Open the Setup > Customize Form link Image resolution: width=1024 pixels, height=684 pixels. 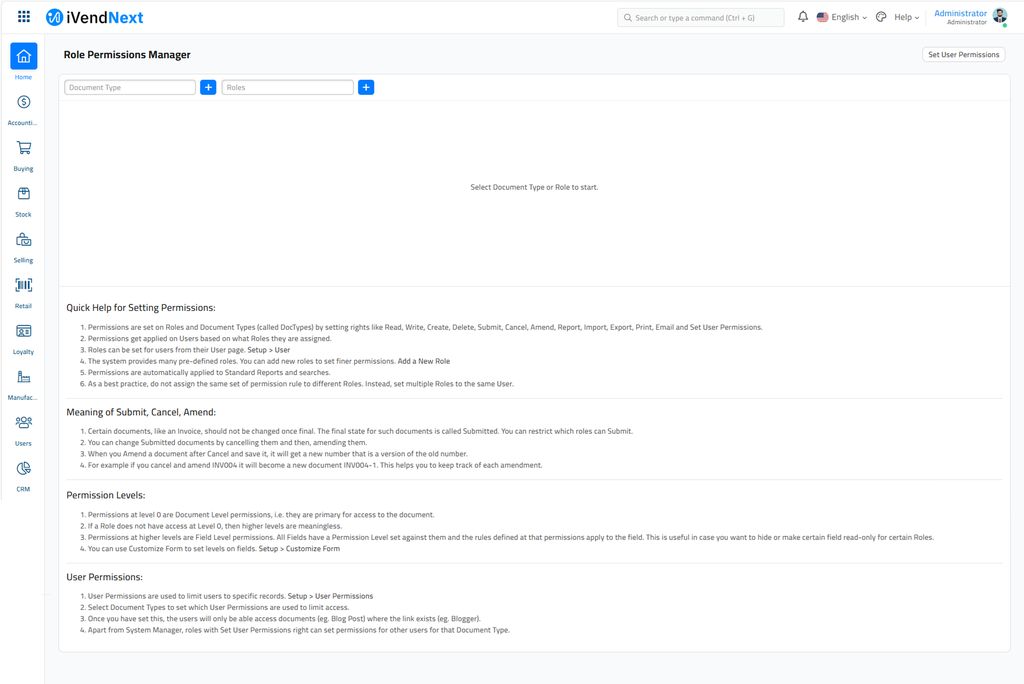point(301,548)
